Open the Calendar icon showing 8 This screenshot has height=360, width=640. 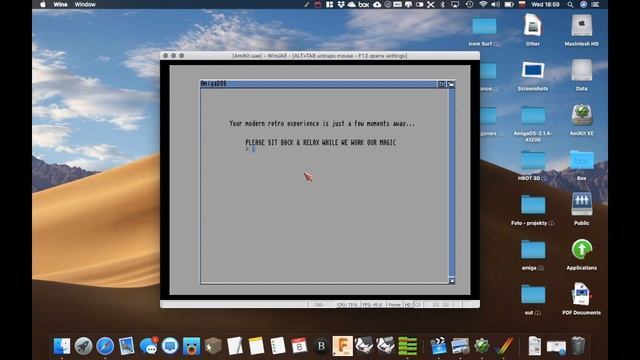pos(299,346)
